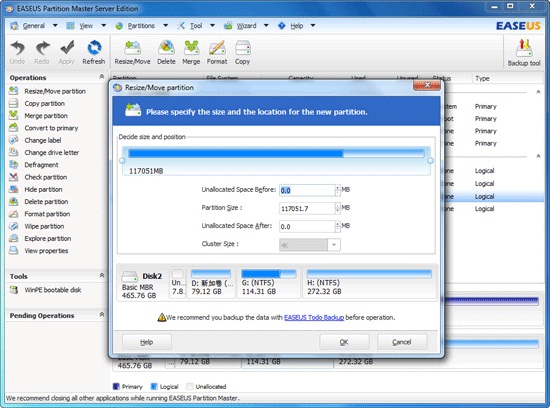Run Defragment from Operations list
Viewport: 550px width, 408px height.
[34, 165]
